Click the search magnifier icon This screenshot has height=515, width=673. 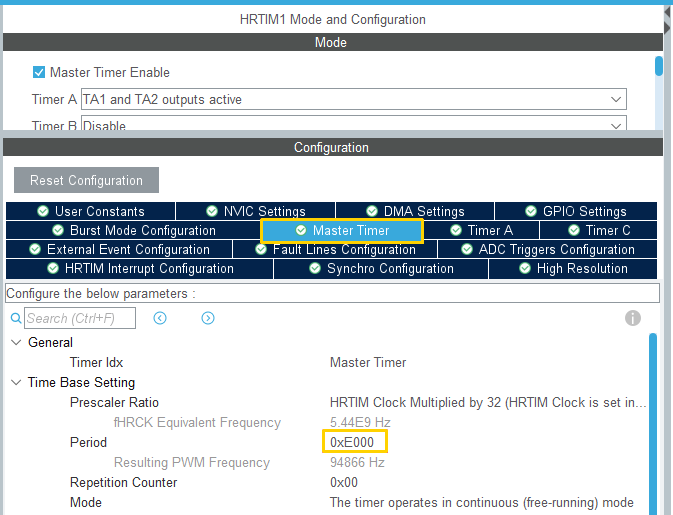(16, 318)
